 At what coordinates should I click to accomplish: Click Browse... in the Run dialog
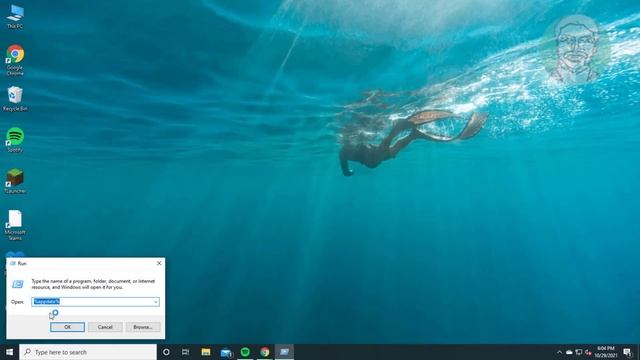click(x=143, y=327)
